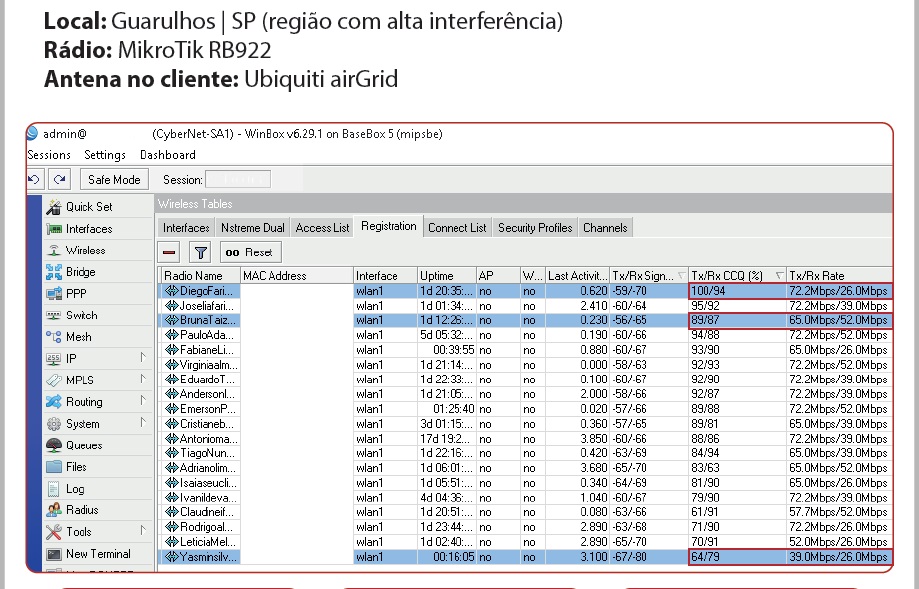Viewport: 919px width, 589px height.
Task: Open the PPP sidebar icon
Action: 54,294
